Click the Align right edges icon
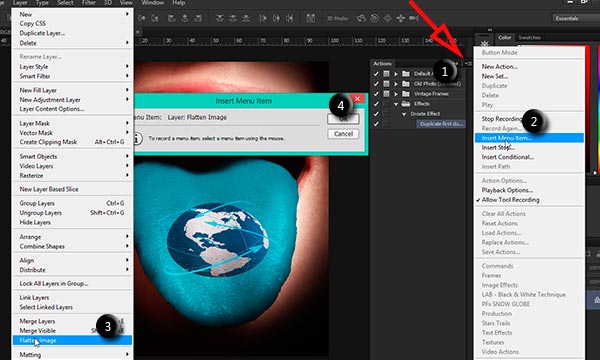Viewport: 600px width, 360px height. [198, 18]
